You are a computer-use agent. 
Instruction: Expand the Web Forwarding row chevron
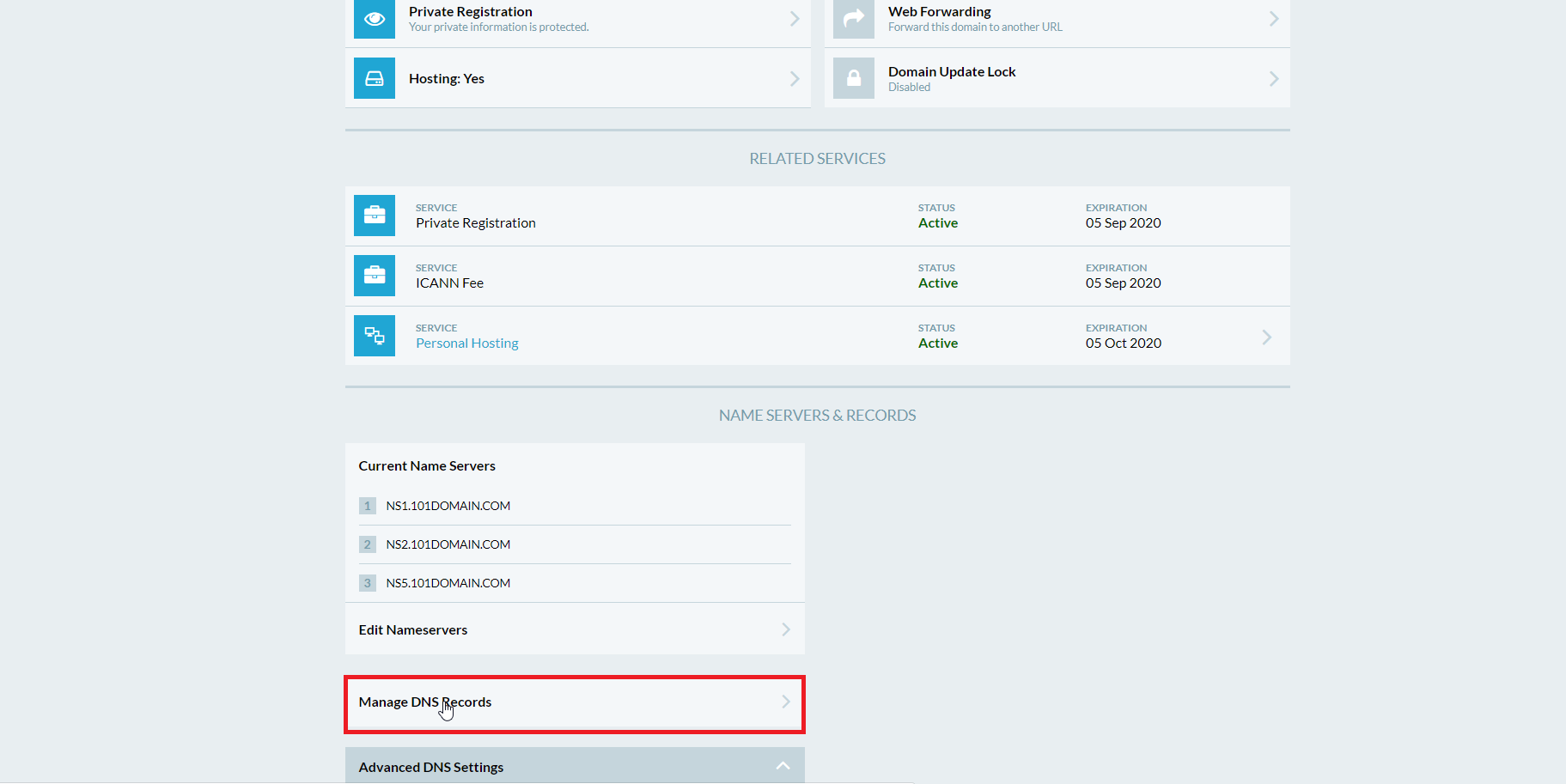[1273, 19]
